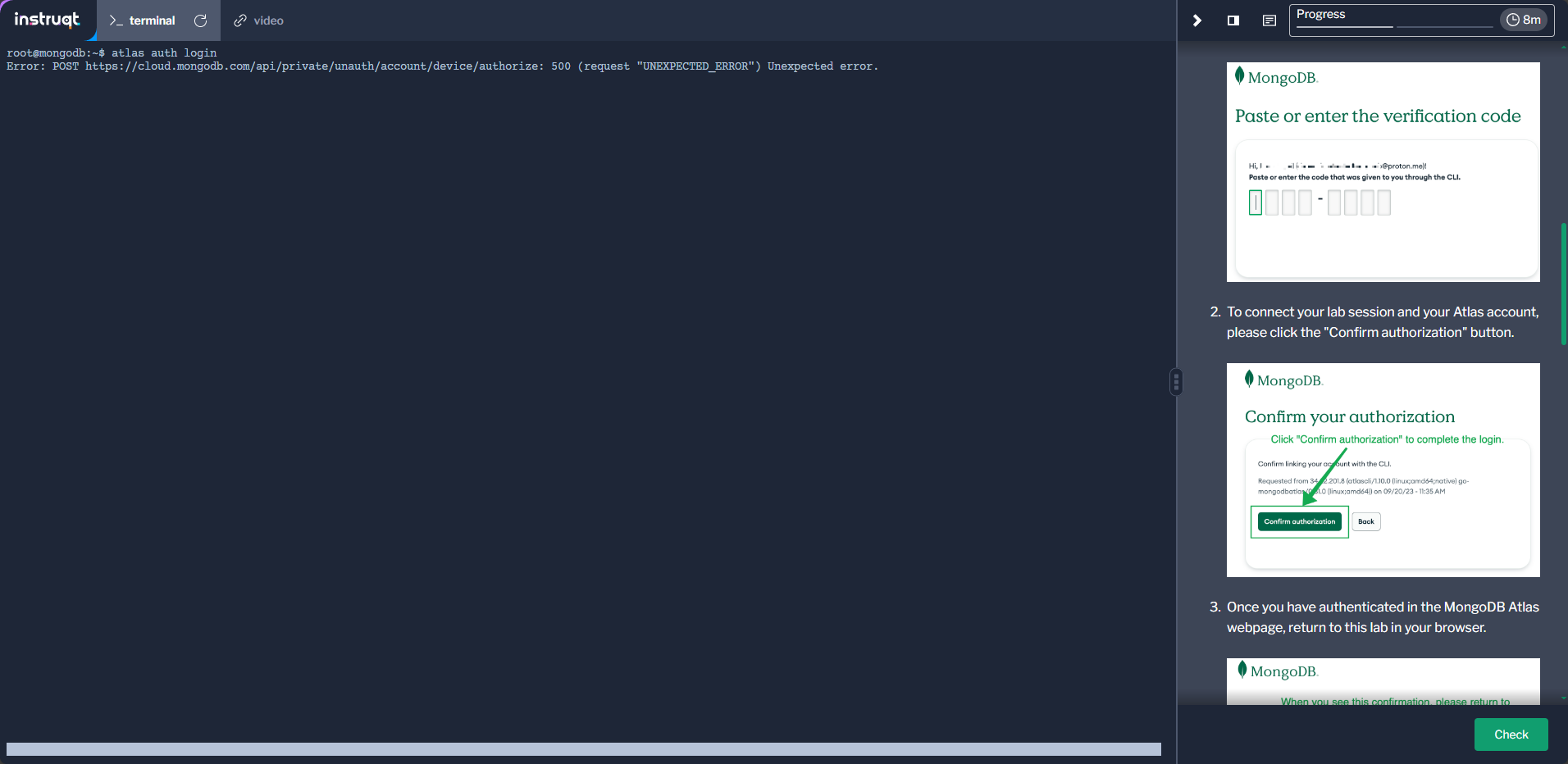Click the UNEXPECTED_ERROR message line in terminal
The height and width of the screenshot is (764, 1568).
[x=442, y=66]
